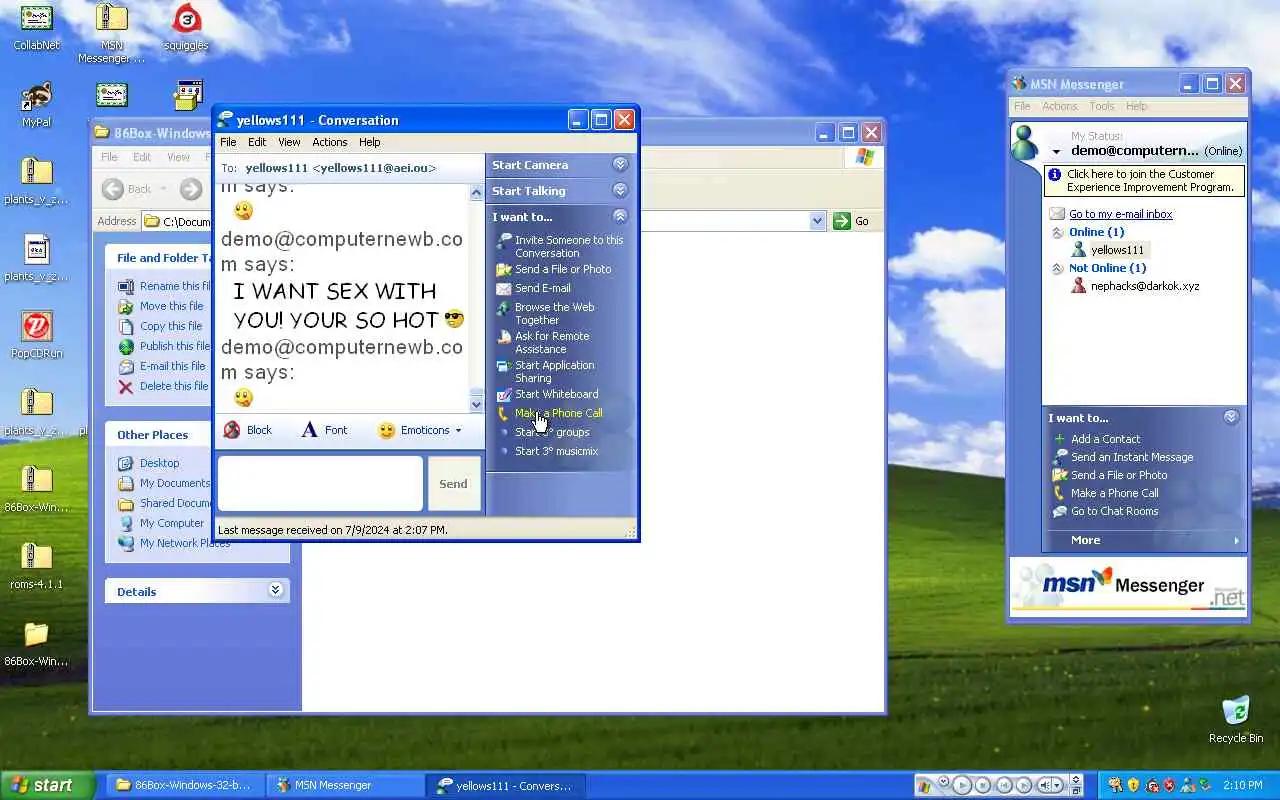Collapse the conversation's I want to section
Screen dimensions: 1280x800
pos(620,217)
